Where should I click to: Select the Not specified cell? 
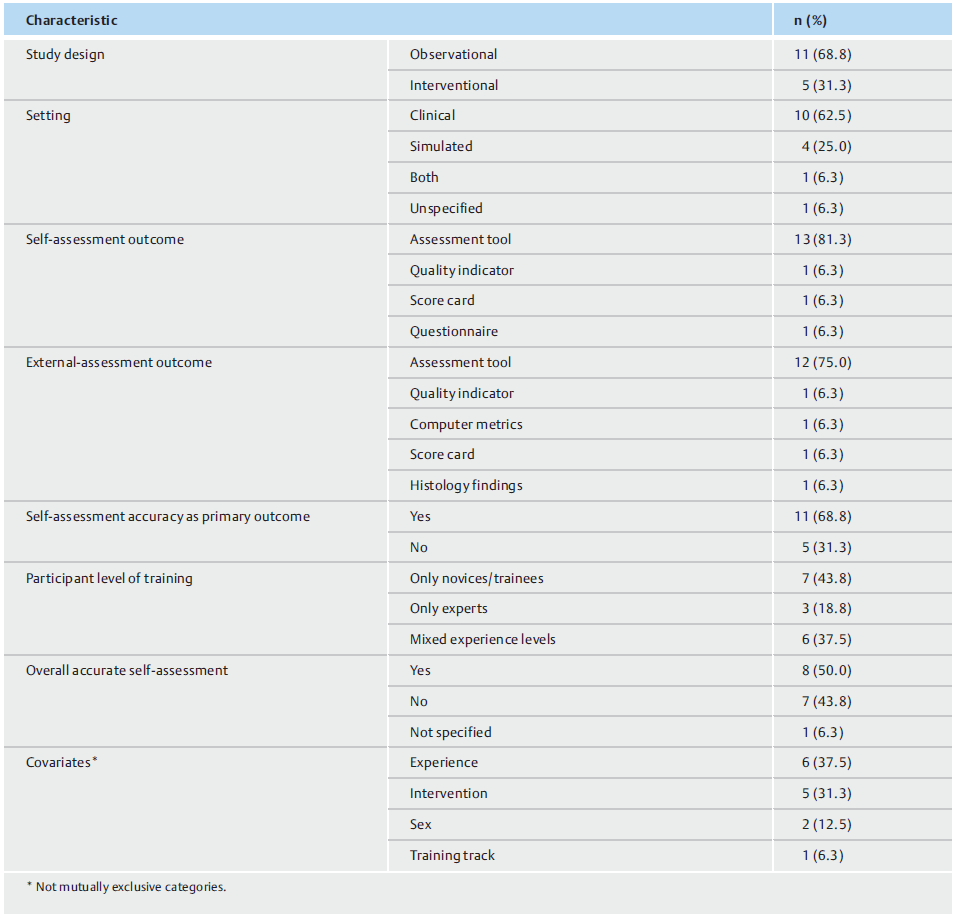click(x=450, y=732)
